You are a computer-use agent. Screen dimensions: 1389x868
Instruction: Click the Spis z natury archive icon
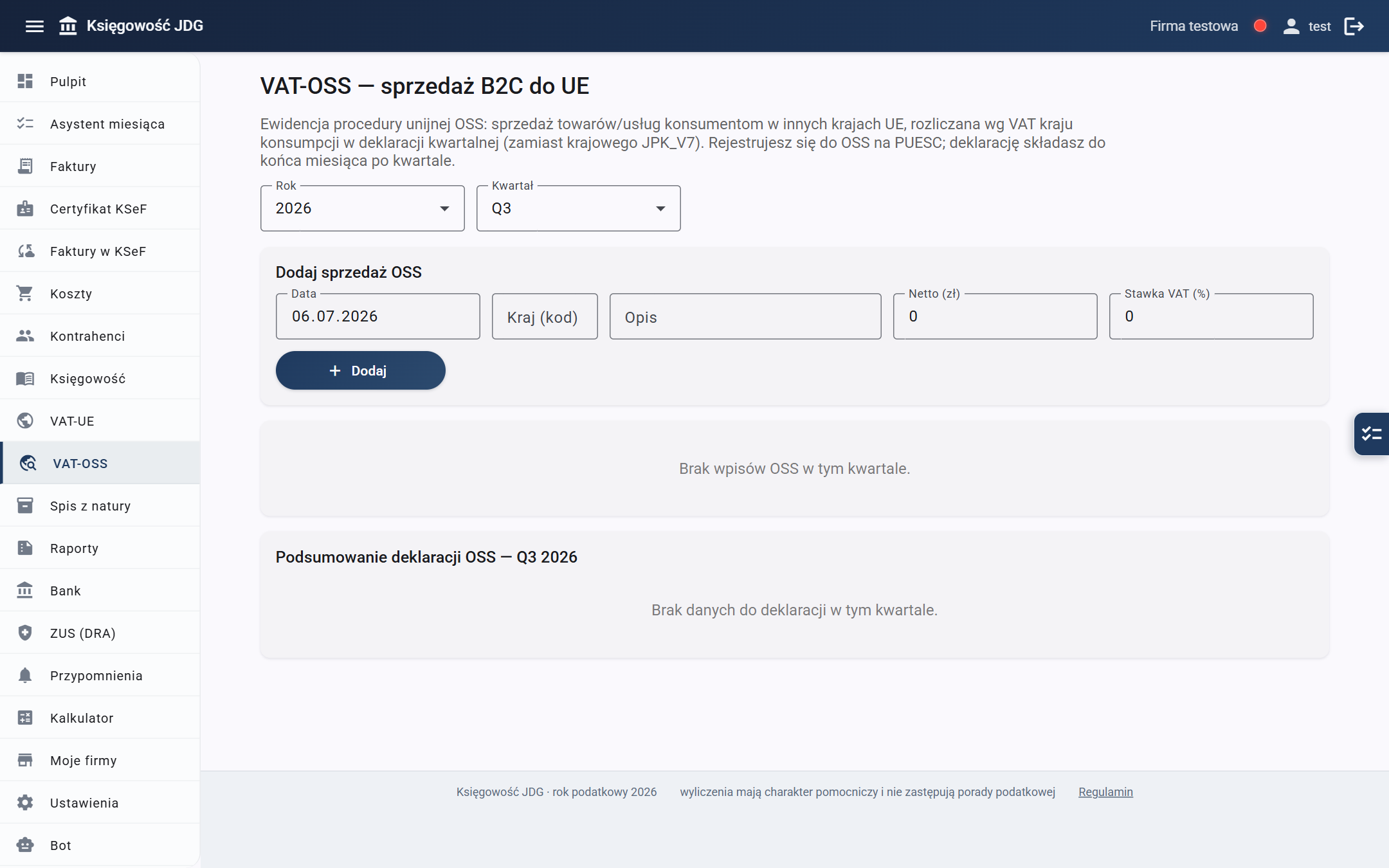click(x=25, y=505)
